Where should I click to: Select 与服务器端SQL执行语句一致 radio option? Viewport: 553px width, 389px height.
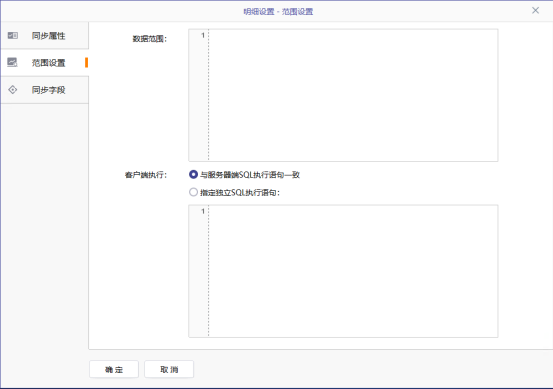coord(193,174)
